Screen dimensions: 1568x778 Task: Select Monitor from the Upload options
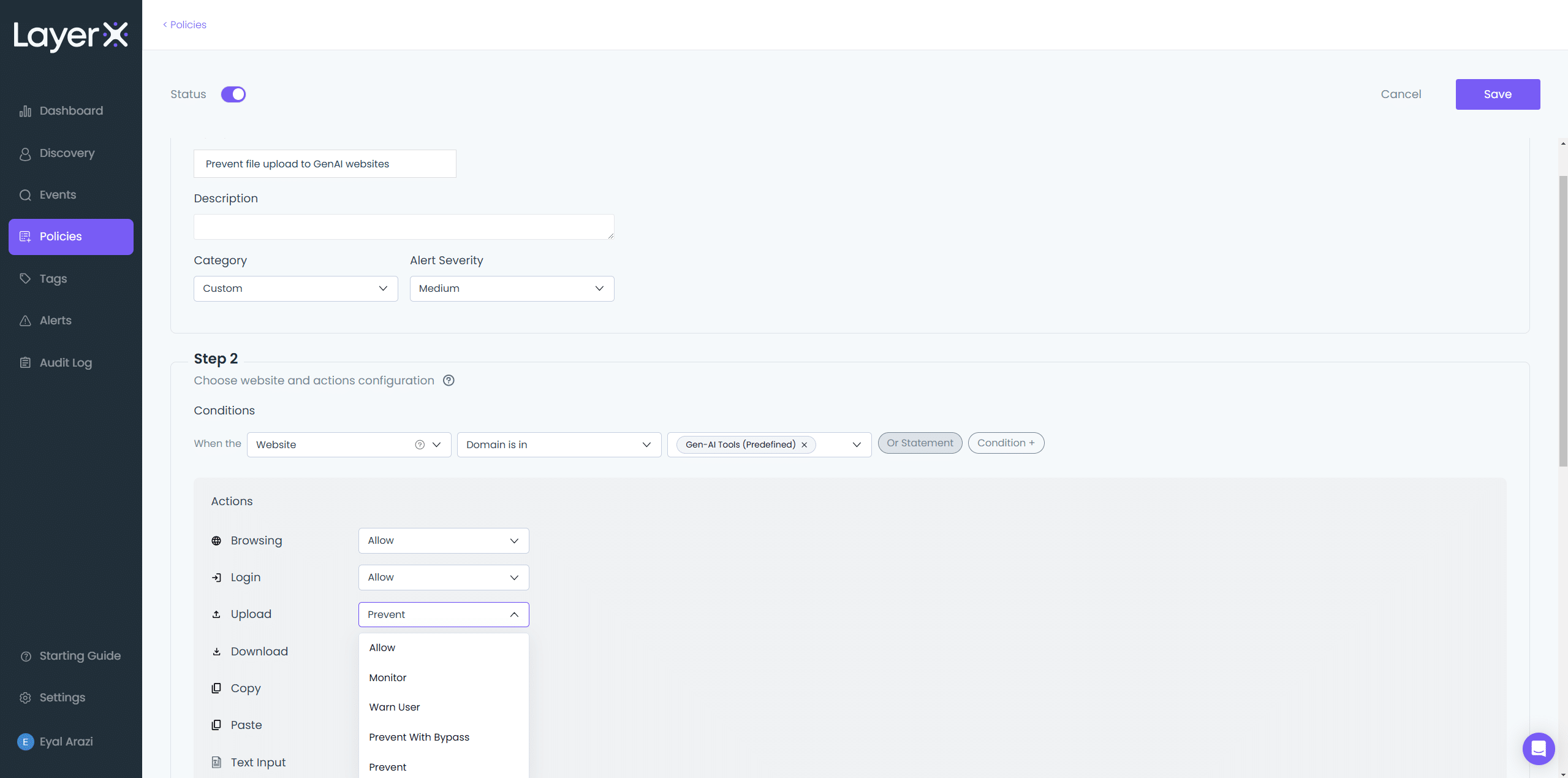coord(388,677)
